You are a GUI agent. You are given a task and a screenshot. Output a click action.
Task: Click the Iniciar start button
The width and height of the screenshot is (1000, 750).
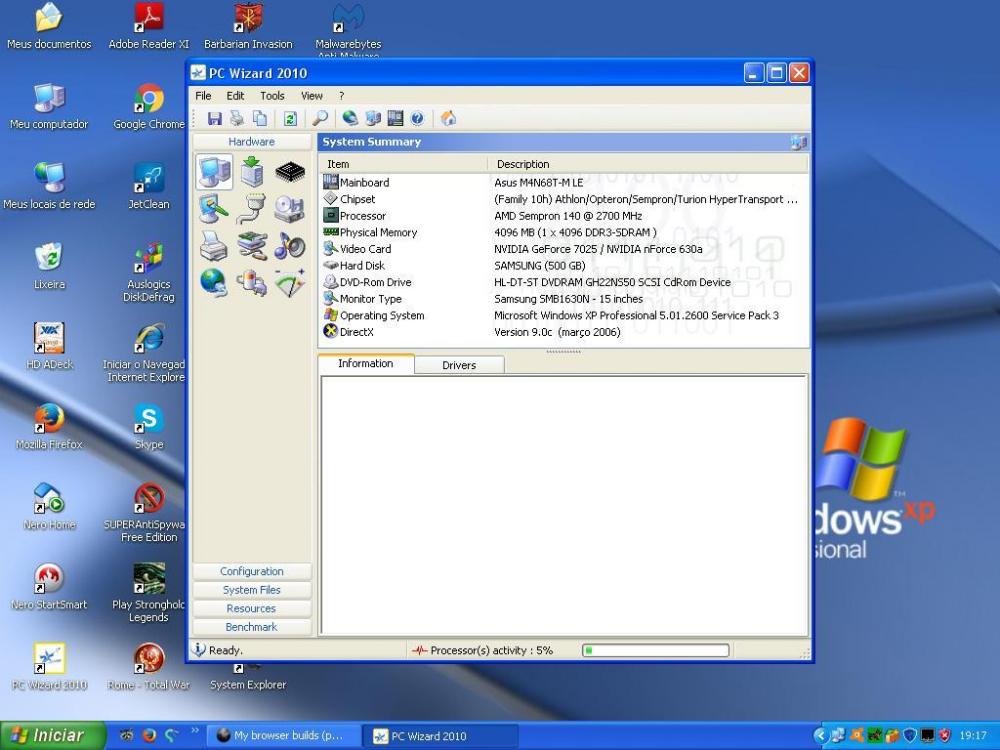click(x=52, y=735)
